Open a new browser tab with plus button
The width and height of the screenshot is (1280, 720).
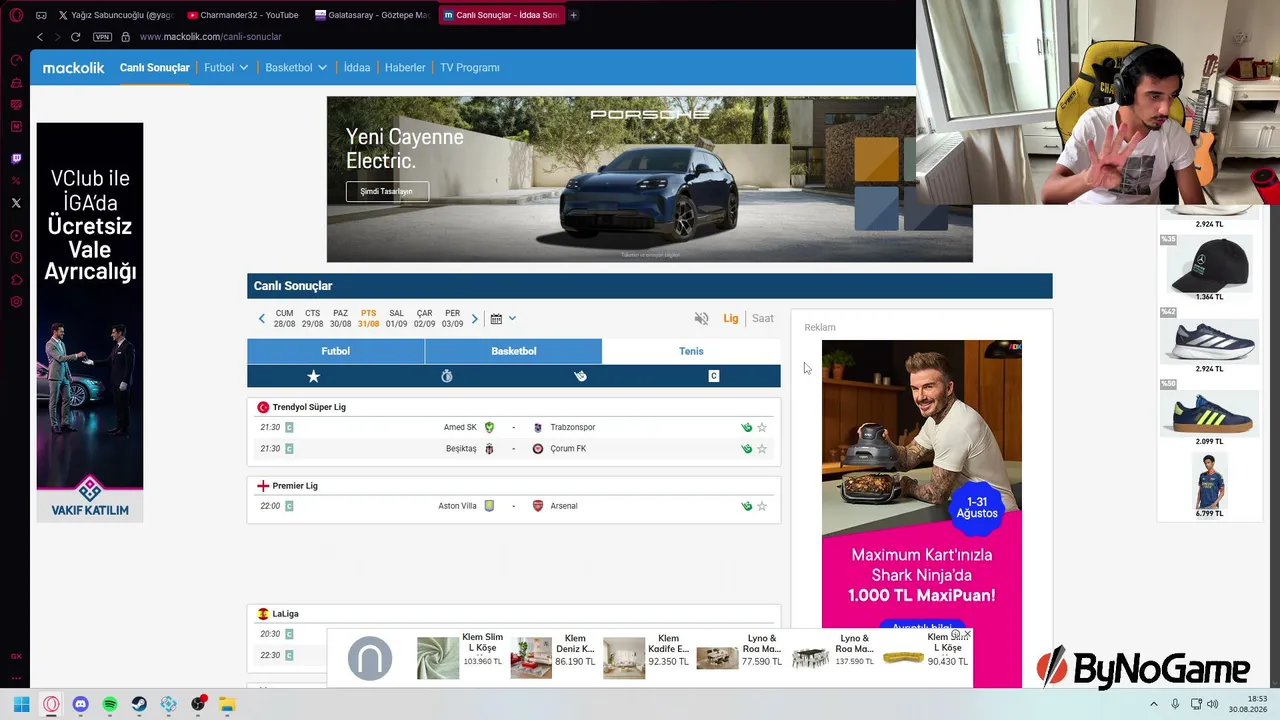573,15
